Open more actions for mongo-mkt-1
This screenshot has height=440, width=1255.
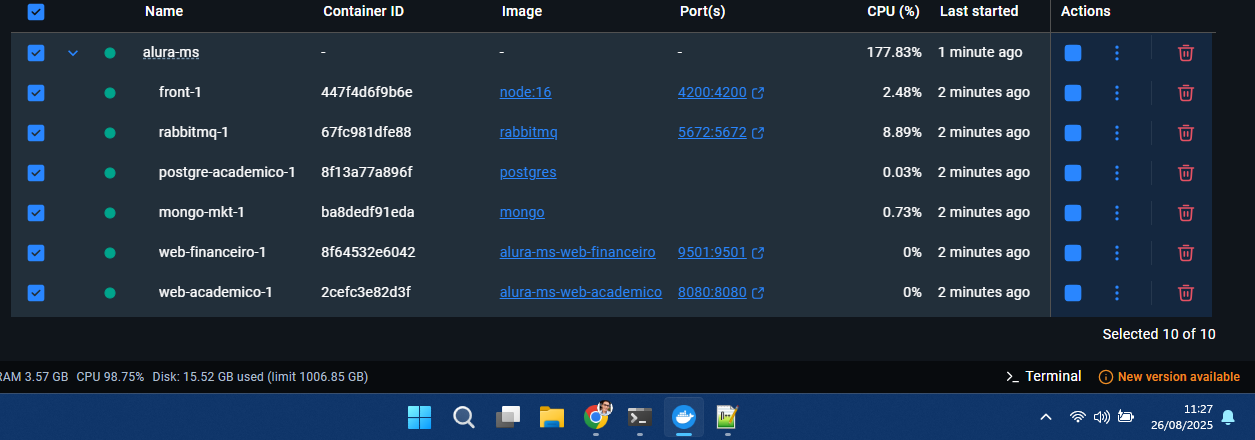(x=1117, y=213)
